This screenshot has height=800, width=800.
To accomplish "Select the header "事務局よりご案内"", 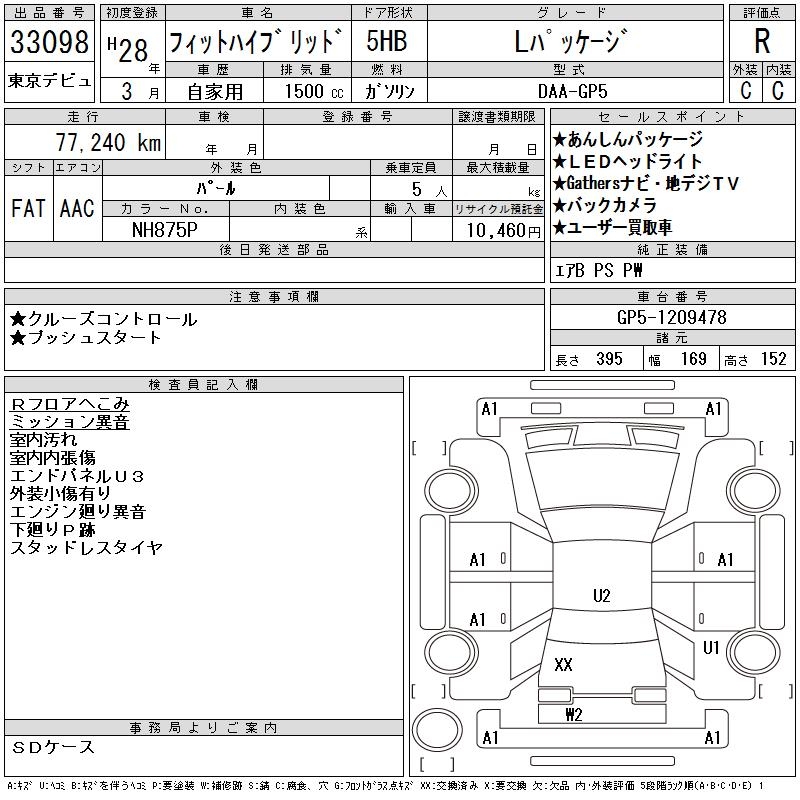I will pos(203,728).
